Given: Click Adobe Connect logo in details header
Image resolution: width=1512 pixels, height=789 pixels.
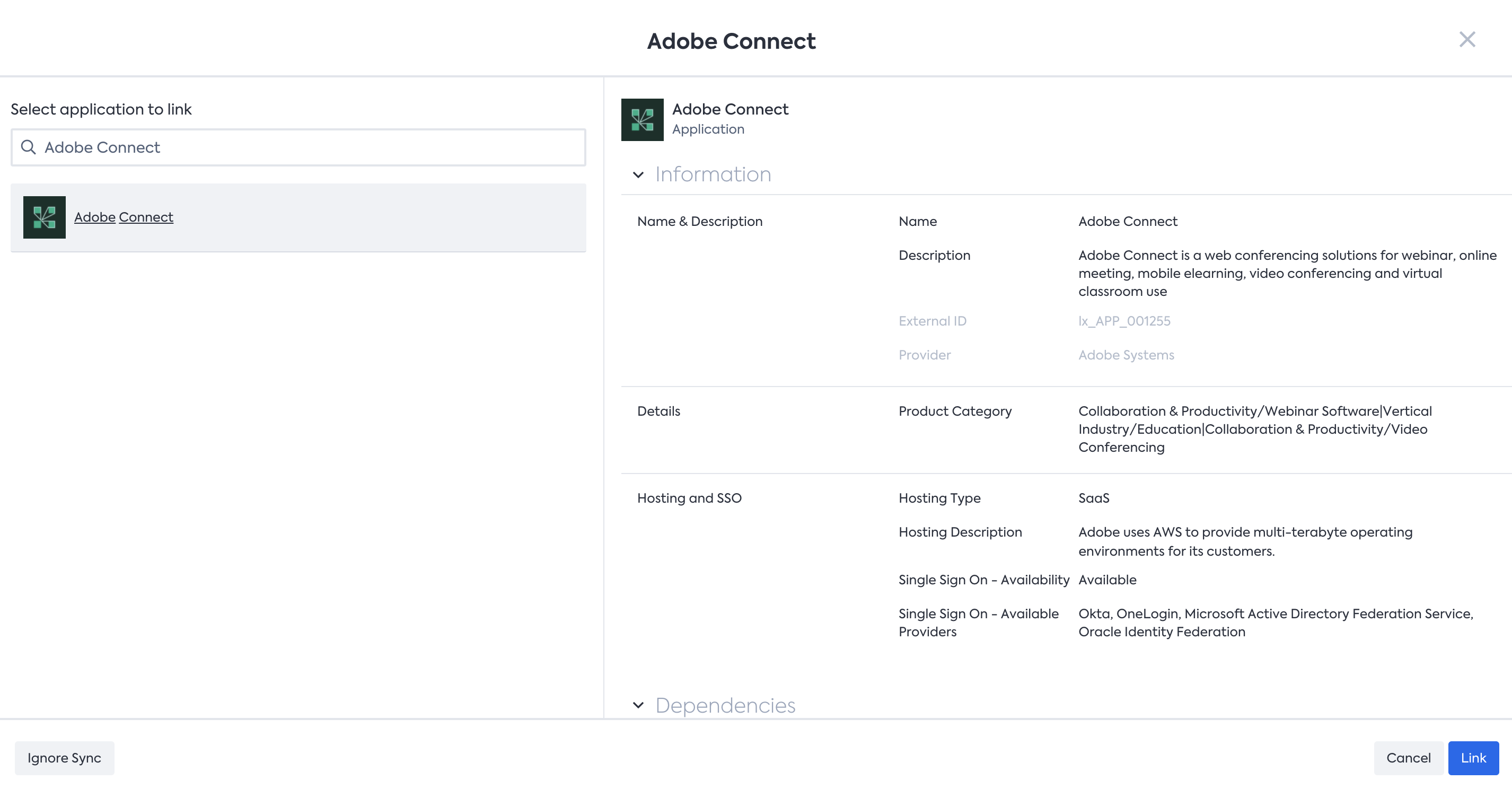Looking at the screenshot, I should coord(642,119).
